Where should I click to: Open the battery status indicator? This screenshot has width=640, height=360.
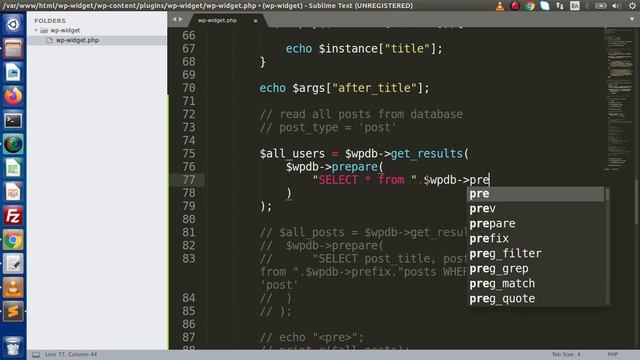pyautogui.click(x=600, y=6)
